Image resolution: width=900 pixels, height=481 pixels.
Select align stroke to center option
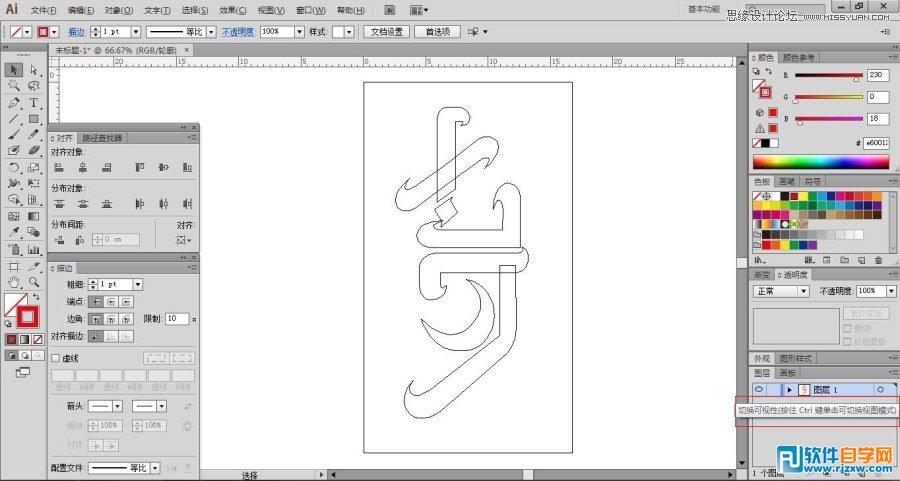[x=96, y=336]
